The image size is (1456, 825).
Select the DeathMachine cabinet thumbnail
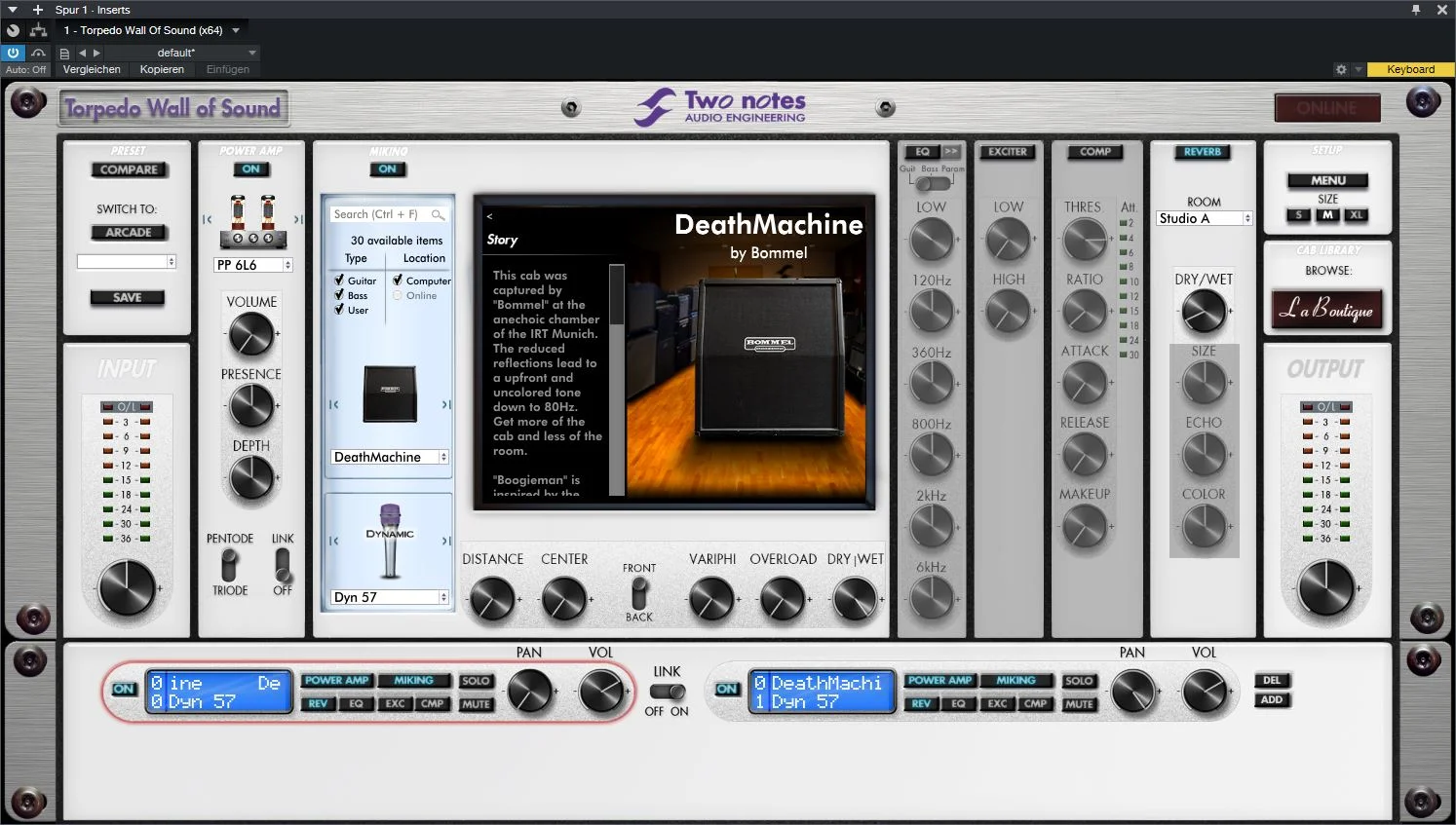click(390, 394)
